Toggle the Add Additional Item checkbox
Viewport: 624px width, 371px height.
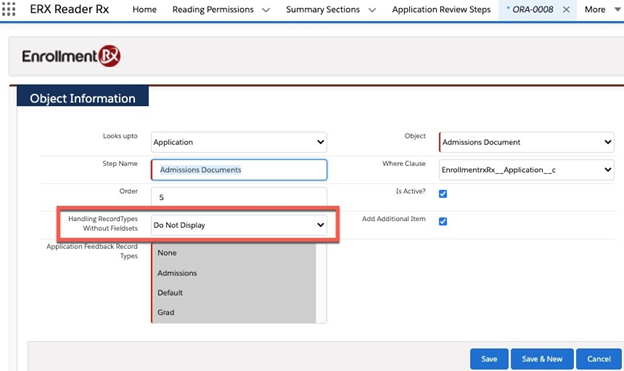[443, 221]
